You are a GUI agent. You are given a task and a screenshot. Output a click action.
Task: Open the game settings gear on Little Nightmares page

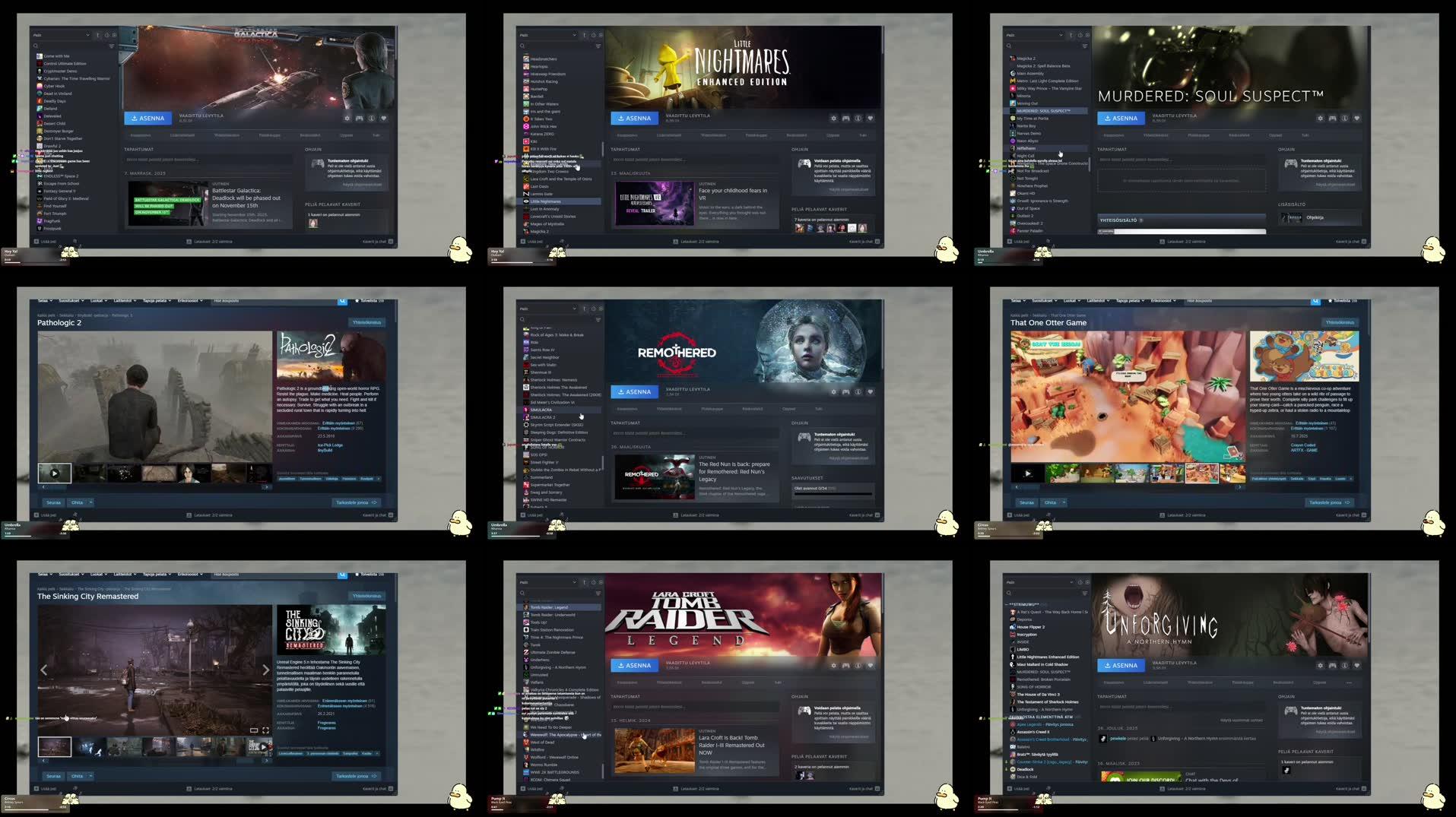coord(833,118)
